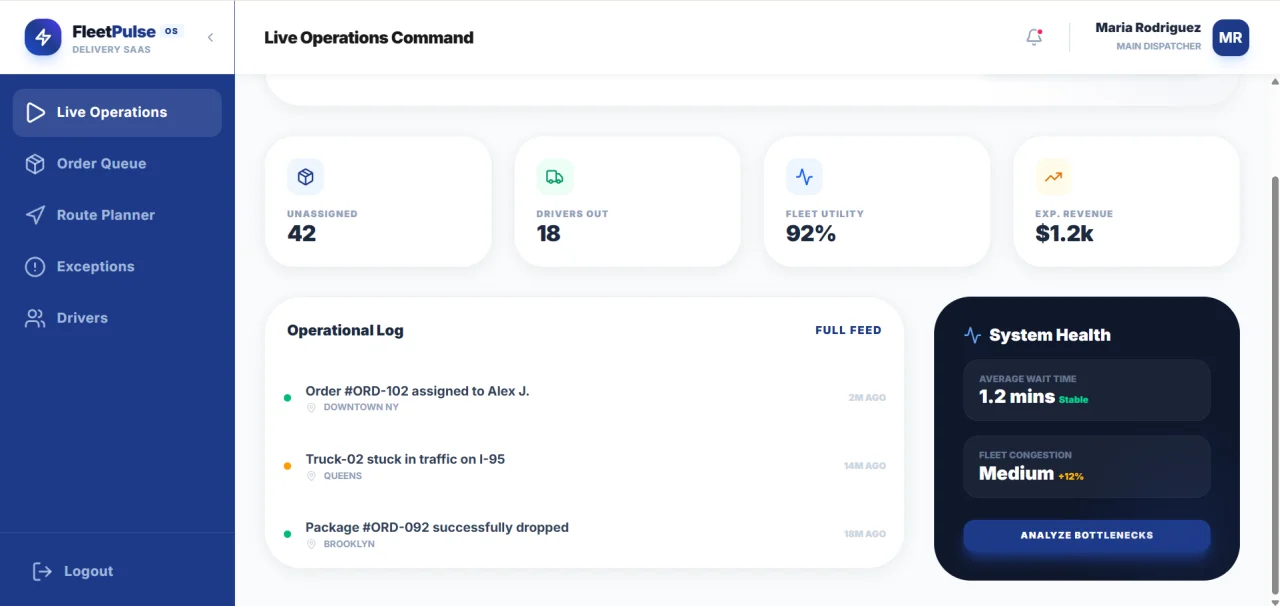Open the Drivers section
Screen dimensions: 1280x606
coord(117,318)
